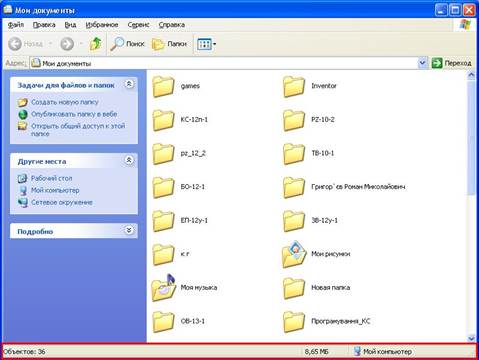This screenshot has height=360, width=479.
Task: Click the Windows flag logo
Action: (465, 24)
